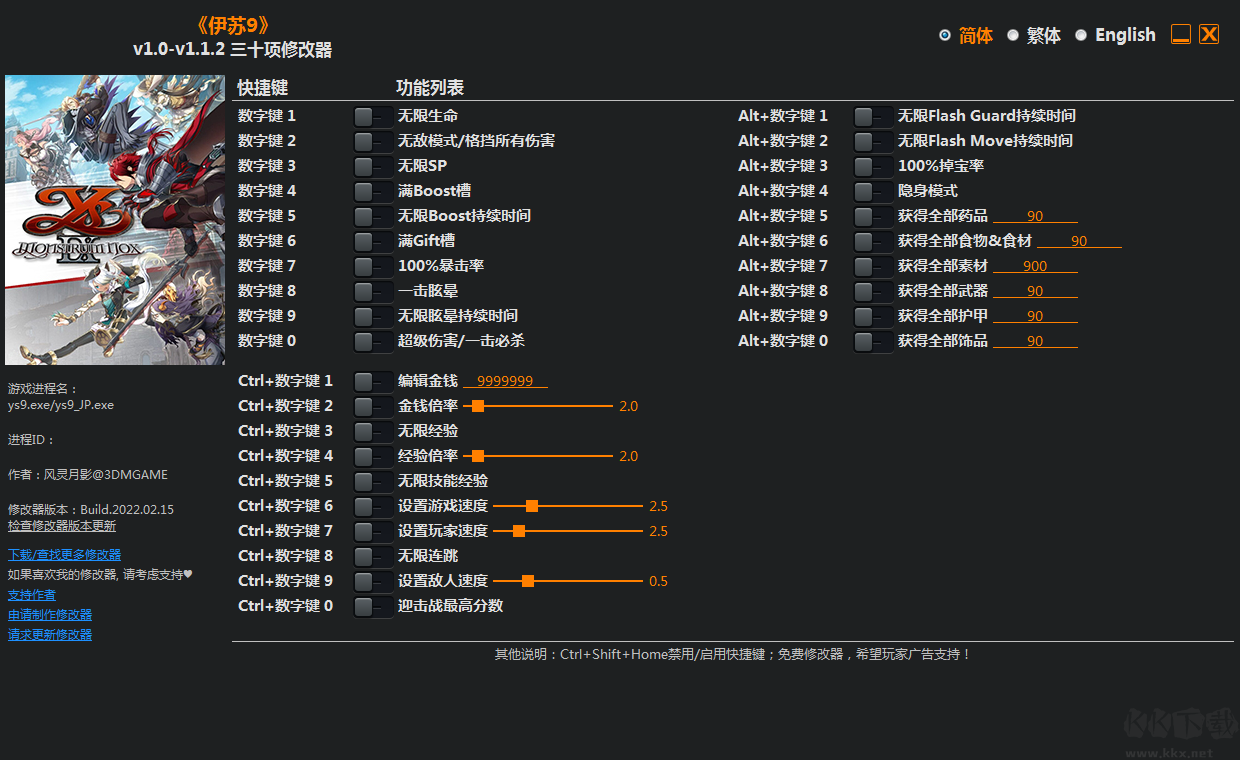Image resolution: width=1240 pixels, height=760 pixels.
Task: Turn on 获得全部护甲 switch
Action: click(x=873, y=317)
